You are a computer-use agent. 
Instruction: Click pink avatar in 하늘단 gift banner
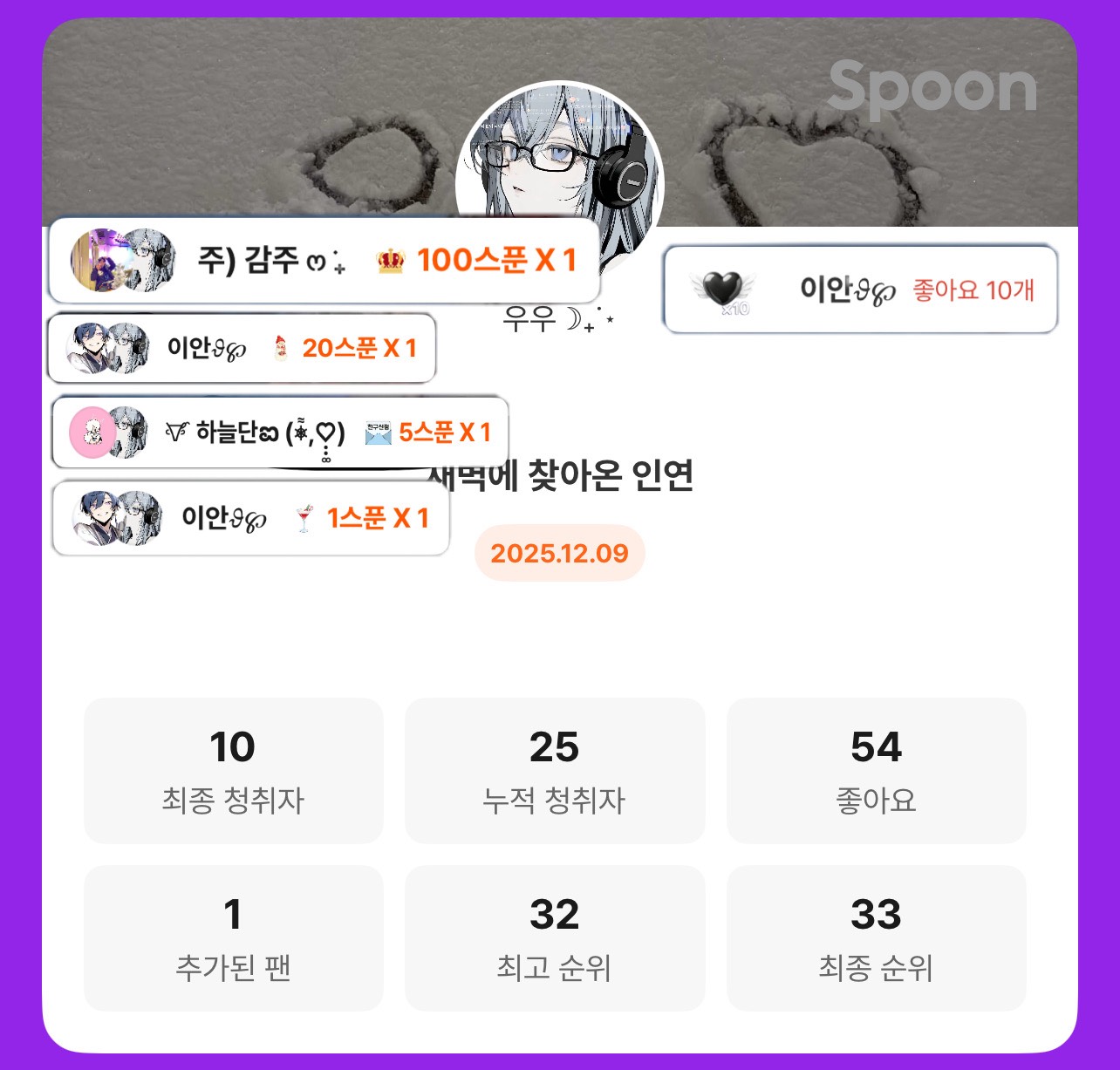(x=92, y=432)
